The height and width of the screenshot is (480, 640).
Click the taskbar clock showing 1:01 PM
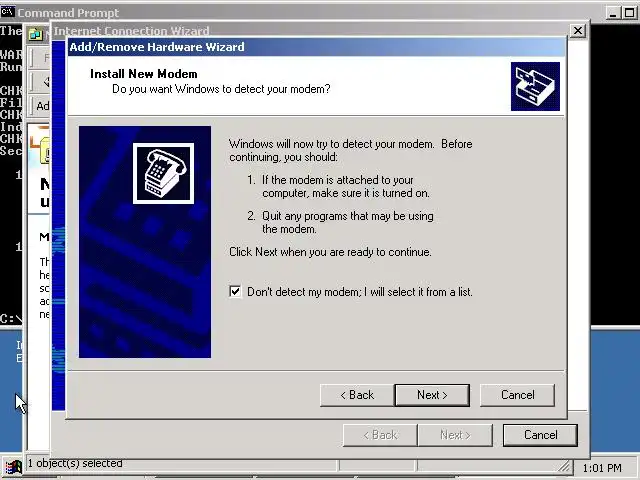(602, 468)
